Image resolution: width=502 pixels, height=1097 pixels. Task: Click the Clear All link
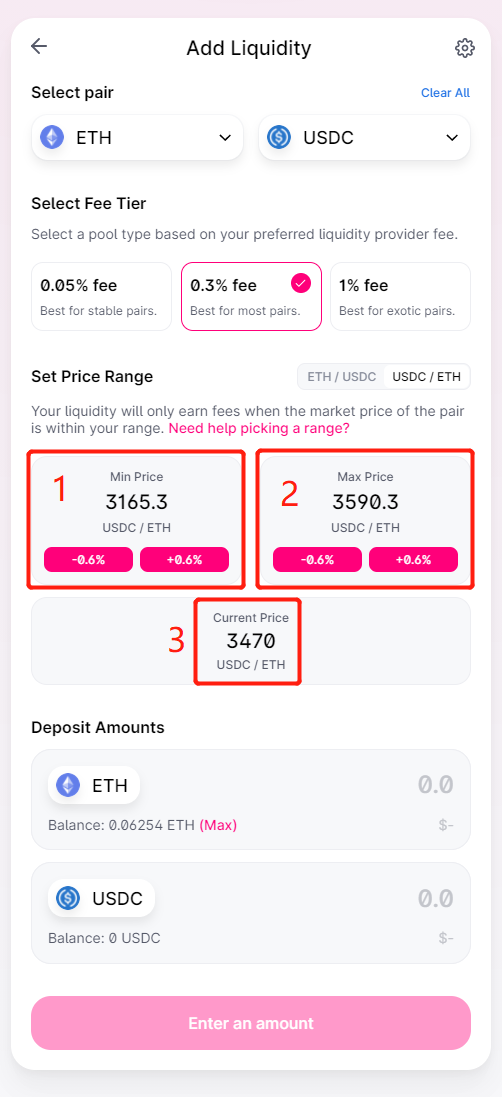click(445, 93)
